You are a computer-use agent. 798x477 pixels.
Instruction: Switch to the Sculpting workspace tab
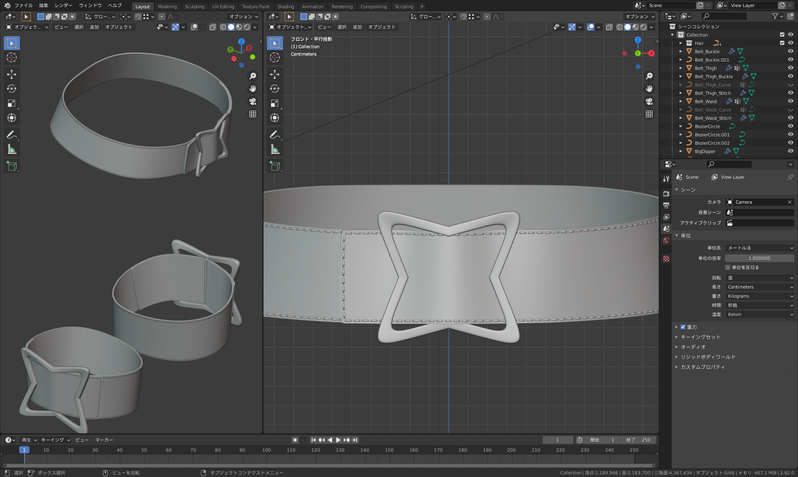tap(194, 6)
